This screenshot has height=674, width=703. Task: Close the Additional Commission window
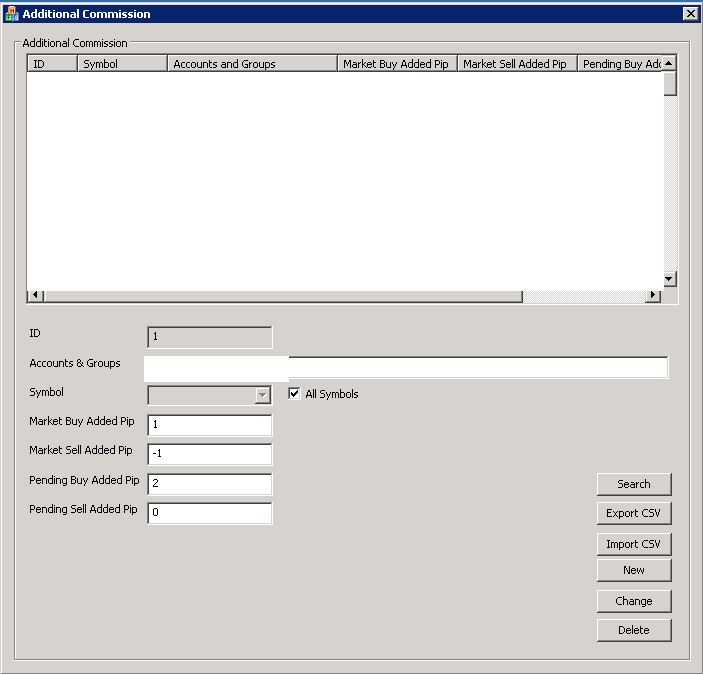pyautogui.click(x=689, y=14)
